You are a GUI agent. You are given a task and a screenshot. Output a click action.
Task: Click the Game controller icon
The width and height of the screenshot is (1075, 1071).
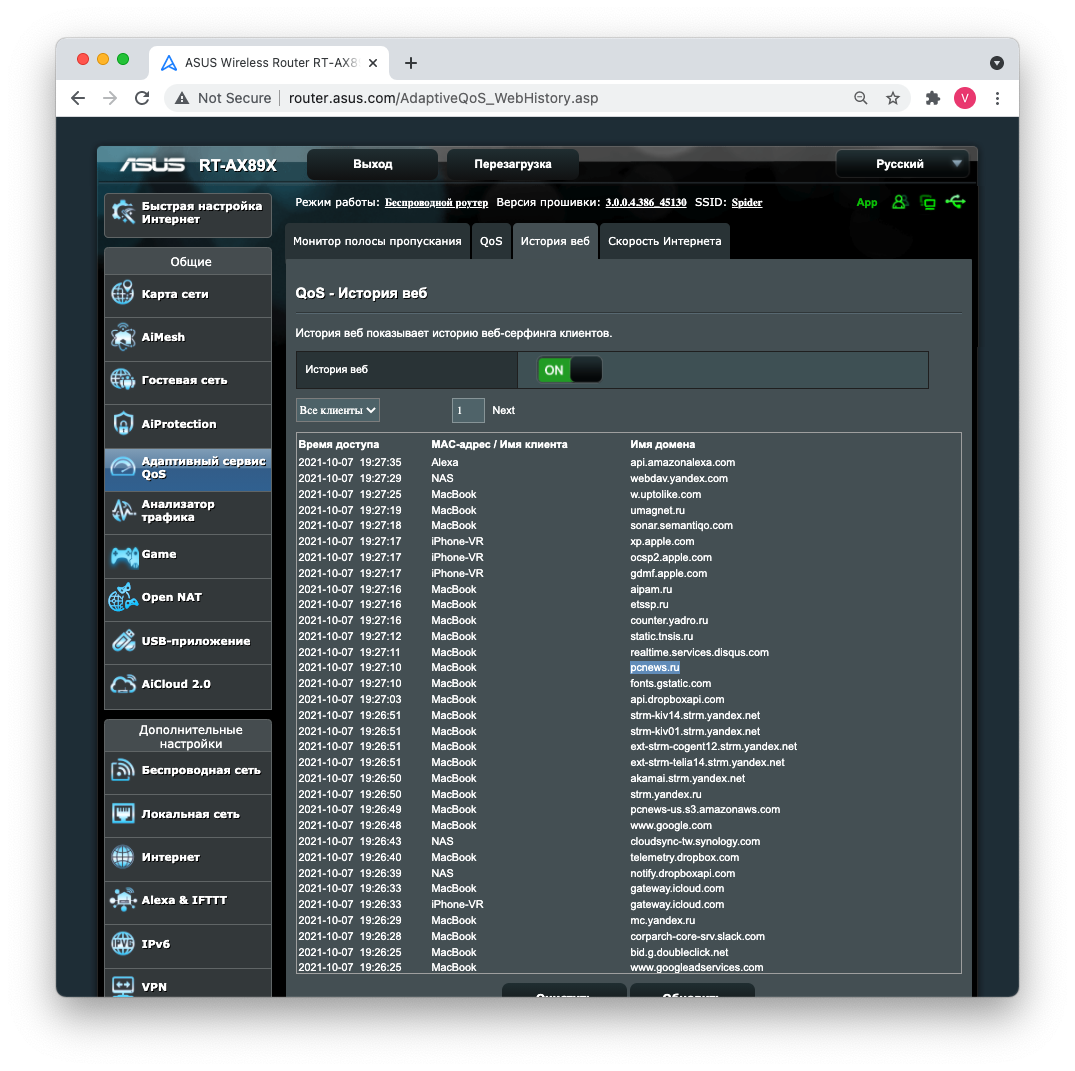click(x=124, y=555)
